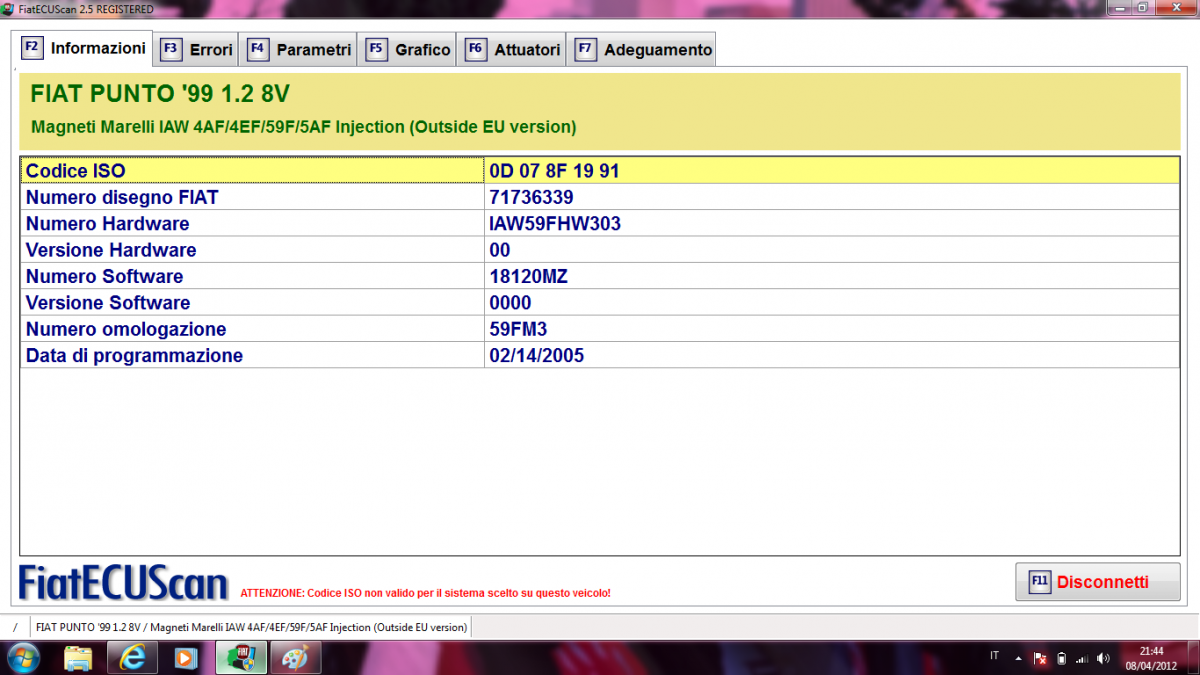The height and width of the screenshot is (675, 1200).
Task: Select the Numero Hardware row
Action: [600, 224]
